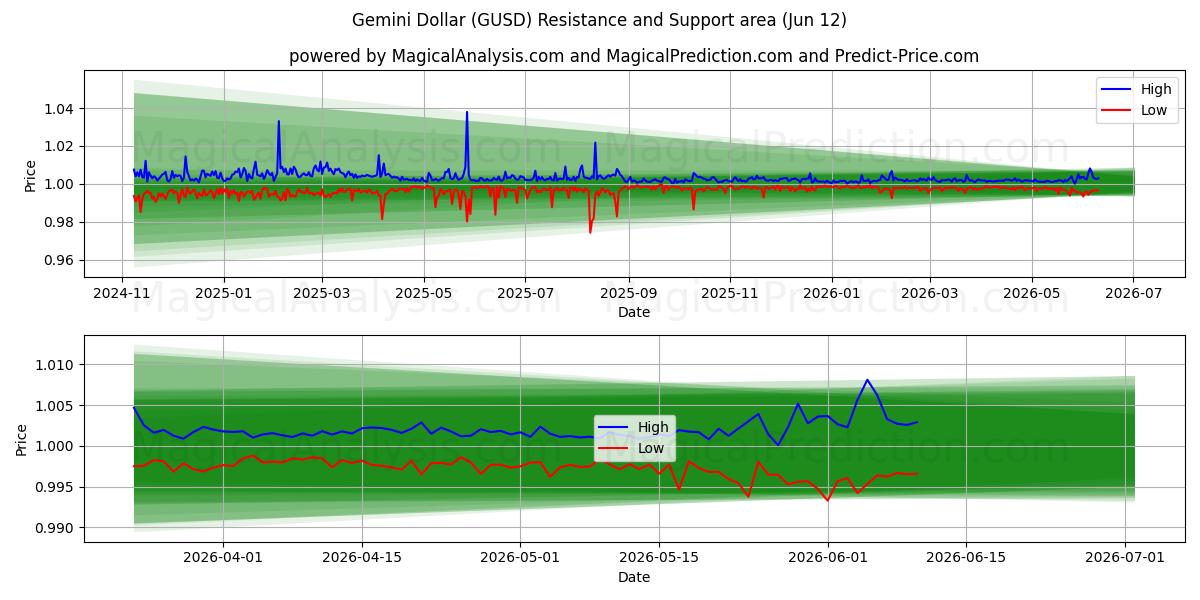
Task: Click the bottom chart y-axis value '1.005'
Action: click(x=56, y=405)
